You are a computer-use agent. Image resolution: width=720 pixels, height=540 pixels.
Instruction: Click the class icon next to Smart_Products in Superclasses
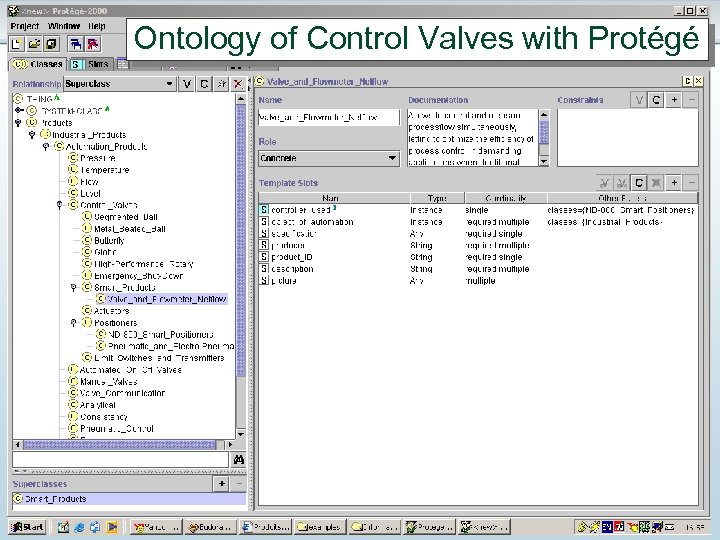(18, 499)
